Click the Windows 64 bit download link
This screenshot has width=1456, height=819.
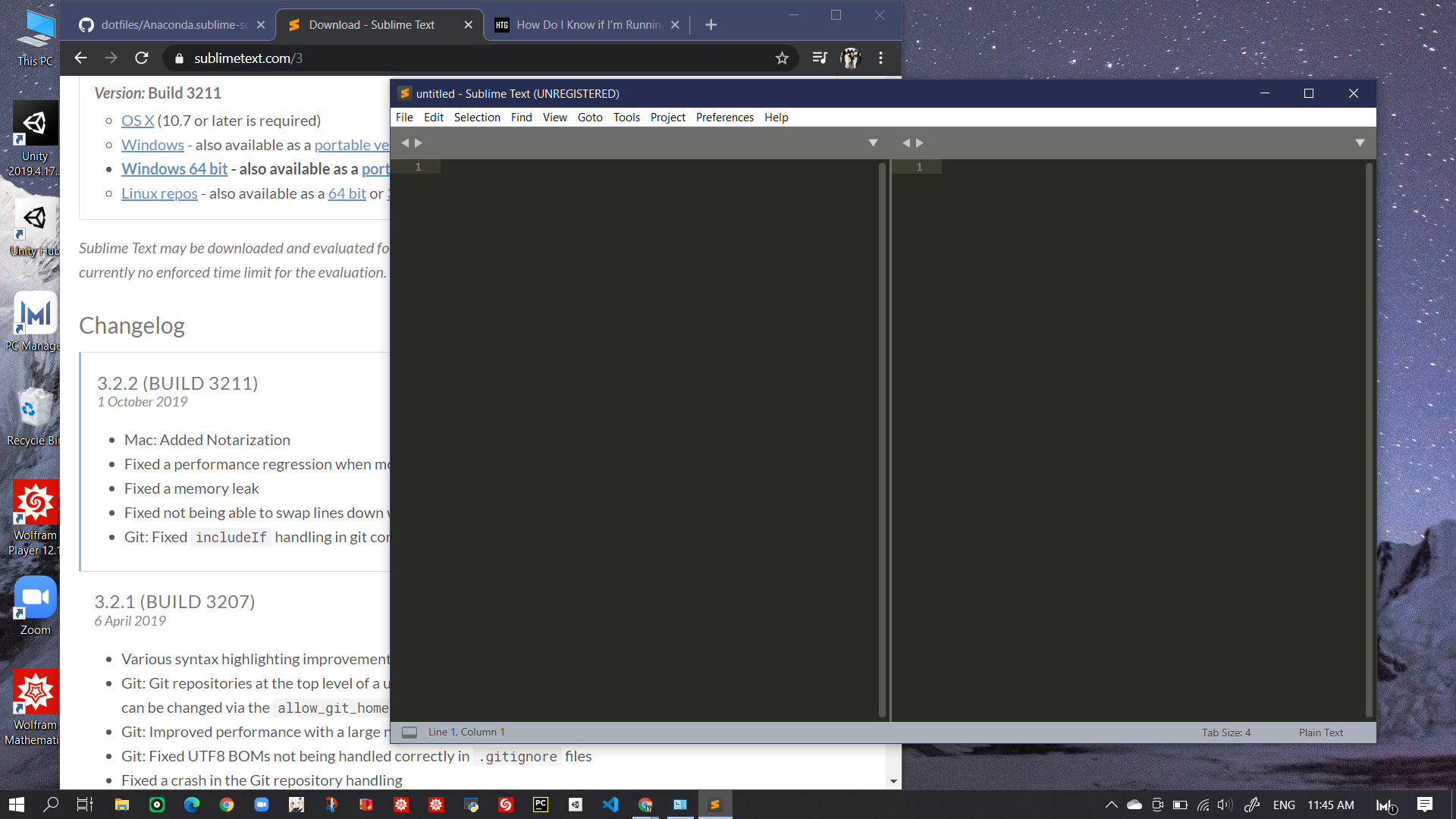coord(174,168)
